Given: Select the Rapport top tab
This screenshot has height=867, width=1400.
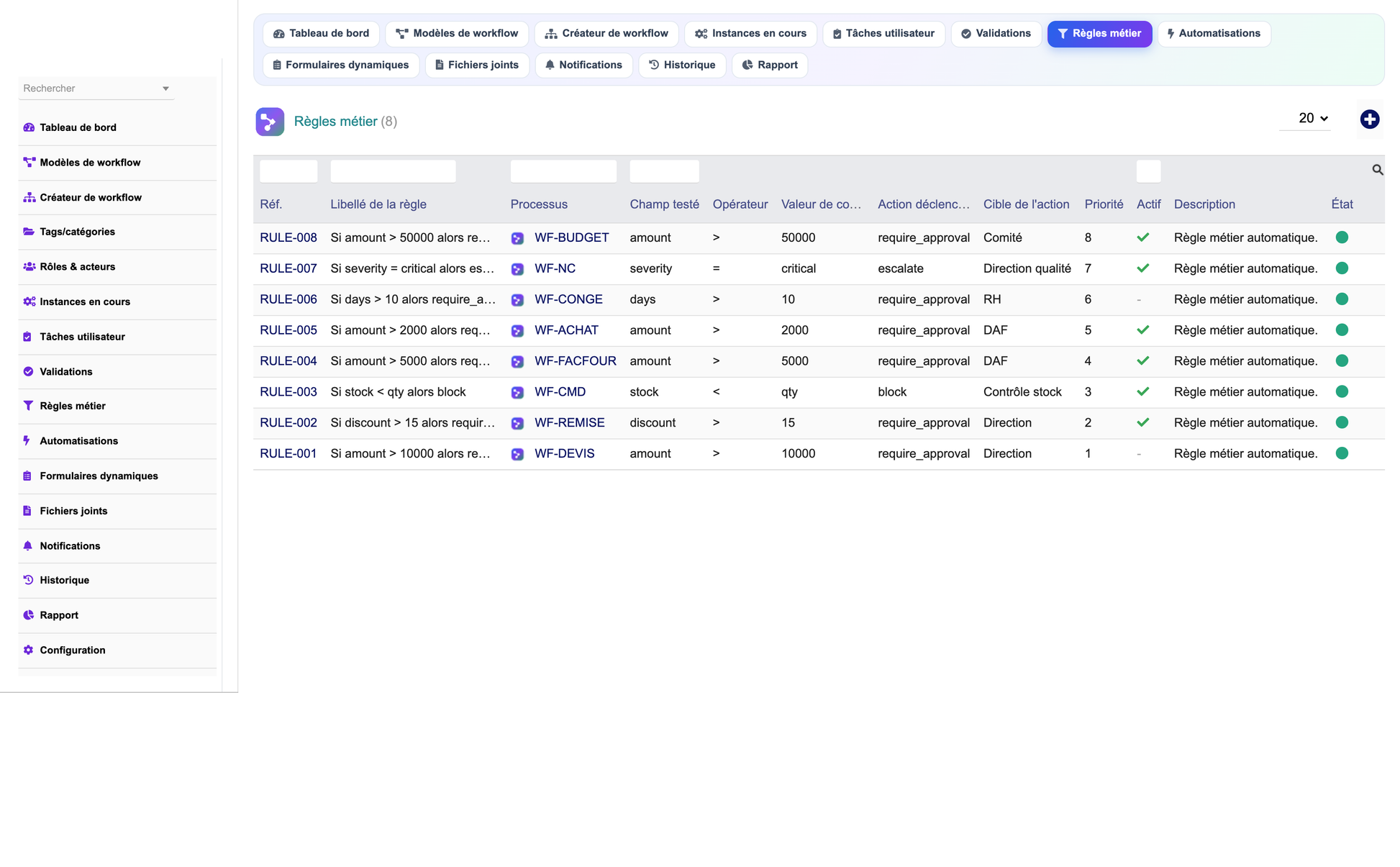Looking at the screenshot, I should pyautogui.click(x=770, y=65).
